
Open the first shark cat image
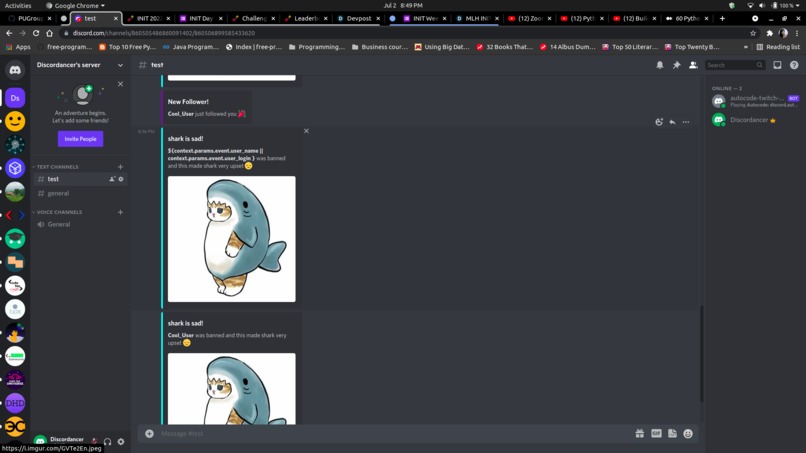231,239
